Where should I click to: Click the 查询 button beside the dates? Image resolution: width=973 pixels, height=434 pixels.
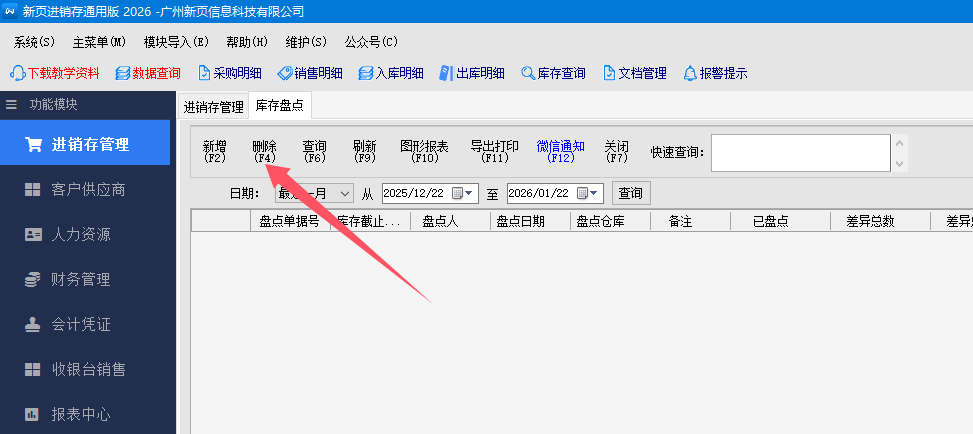(629, 193)
